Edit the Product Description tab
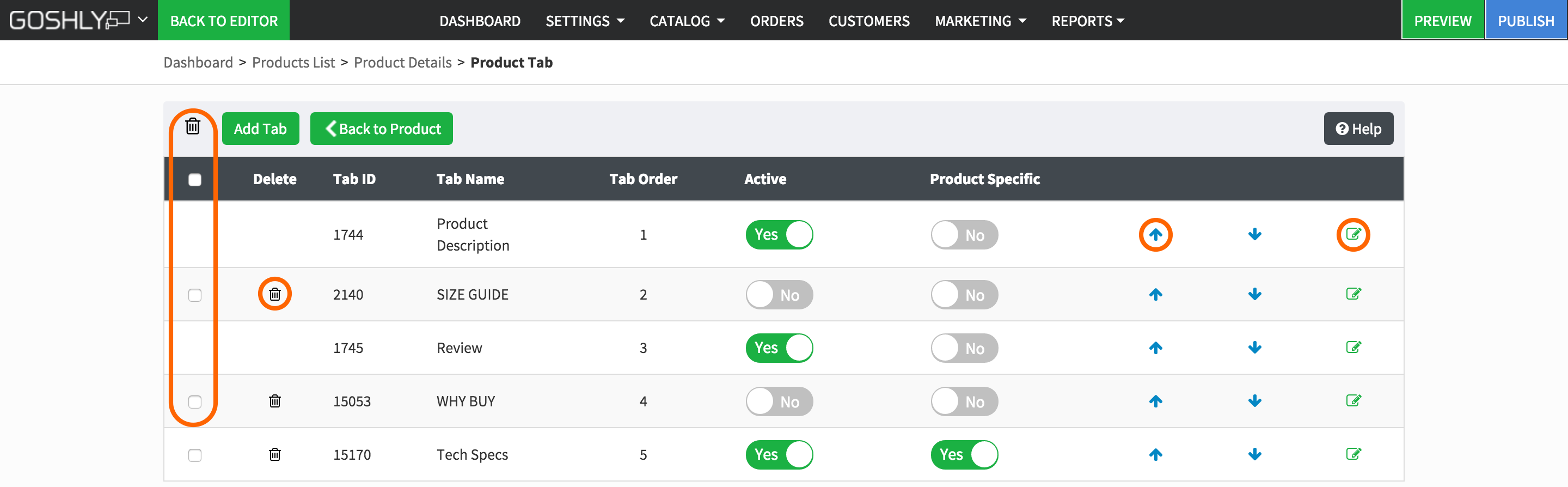The width and height of the screenshot is (1568, 487). [1352, 234]
